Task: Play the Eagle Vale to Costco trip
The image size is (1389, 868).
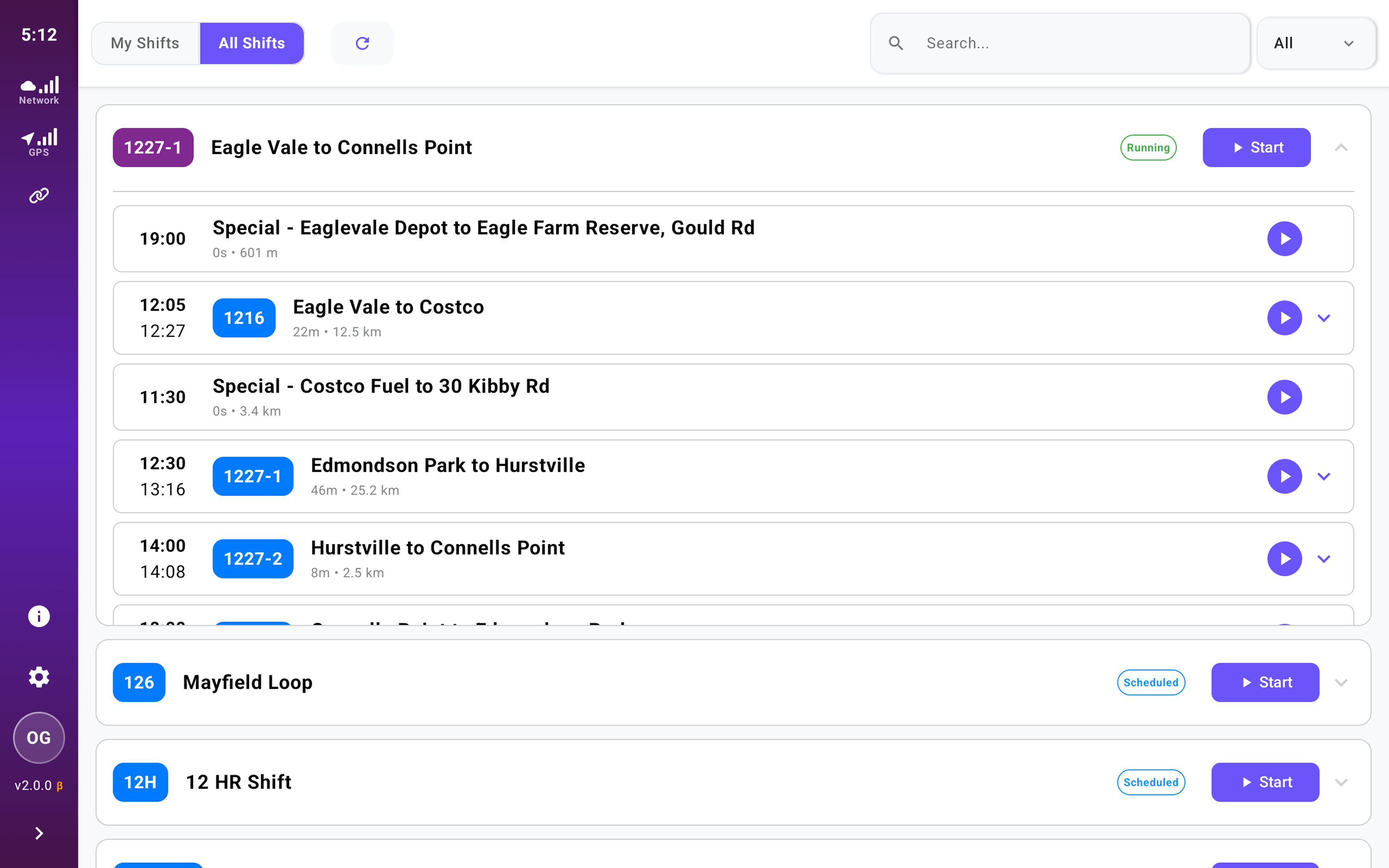Action: point(1285,318)
